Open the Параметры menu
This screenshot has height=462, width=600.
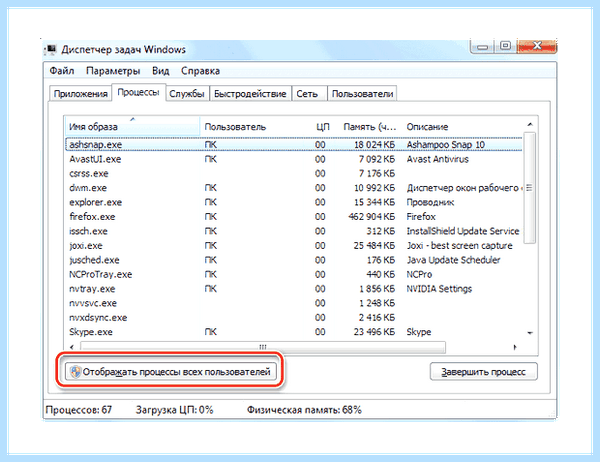(x=113, y=71)
